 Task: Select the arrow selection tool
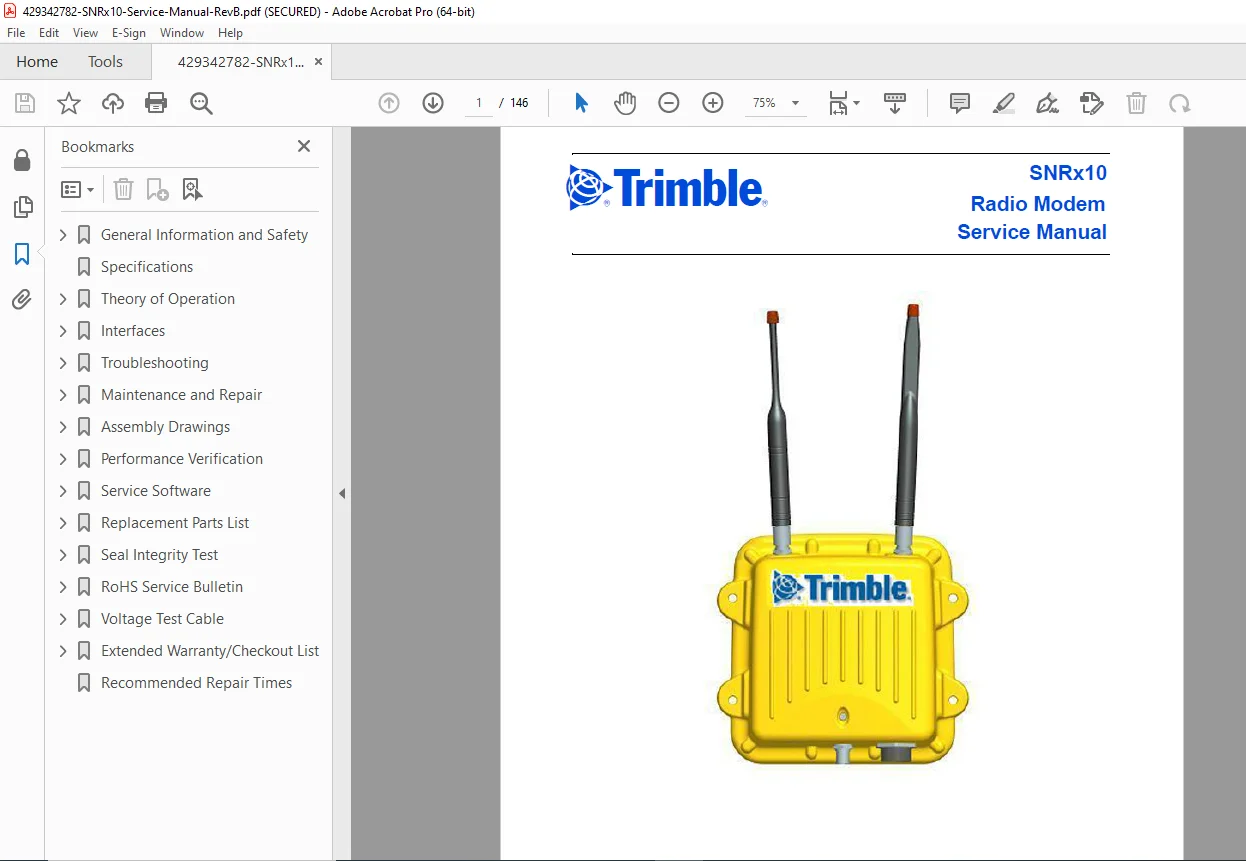(581, 103)
